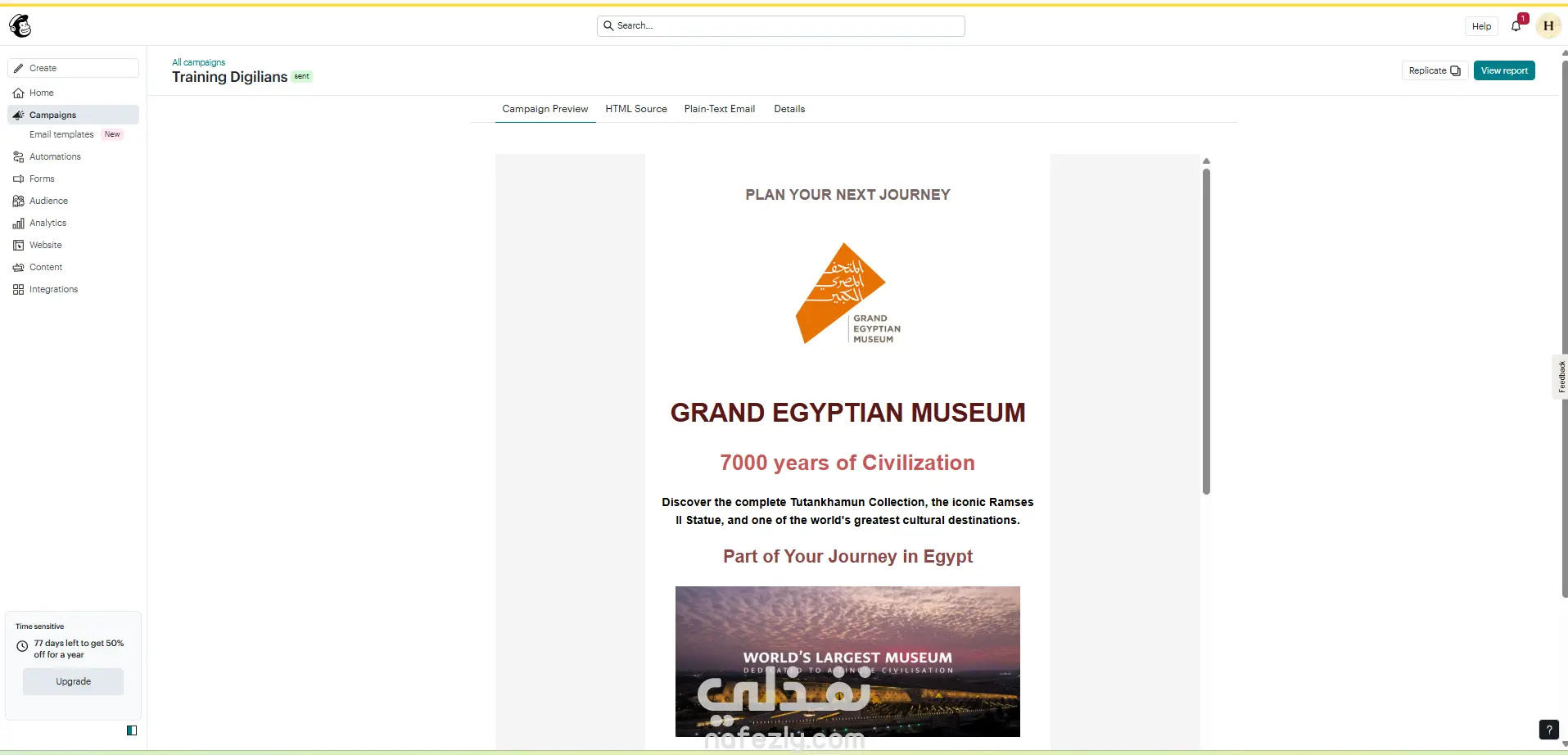Click the 'Training Digilians' campaign title
This screenshot has width=1568, height=755.
pos(229,77)
